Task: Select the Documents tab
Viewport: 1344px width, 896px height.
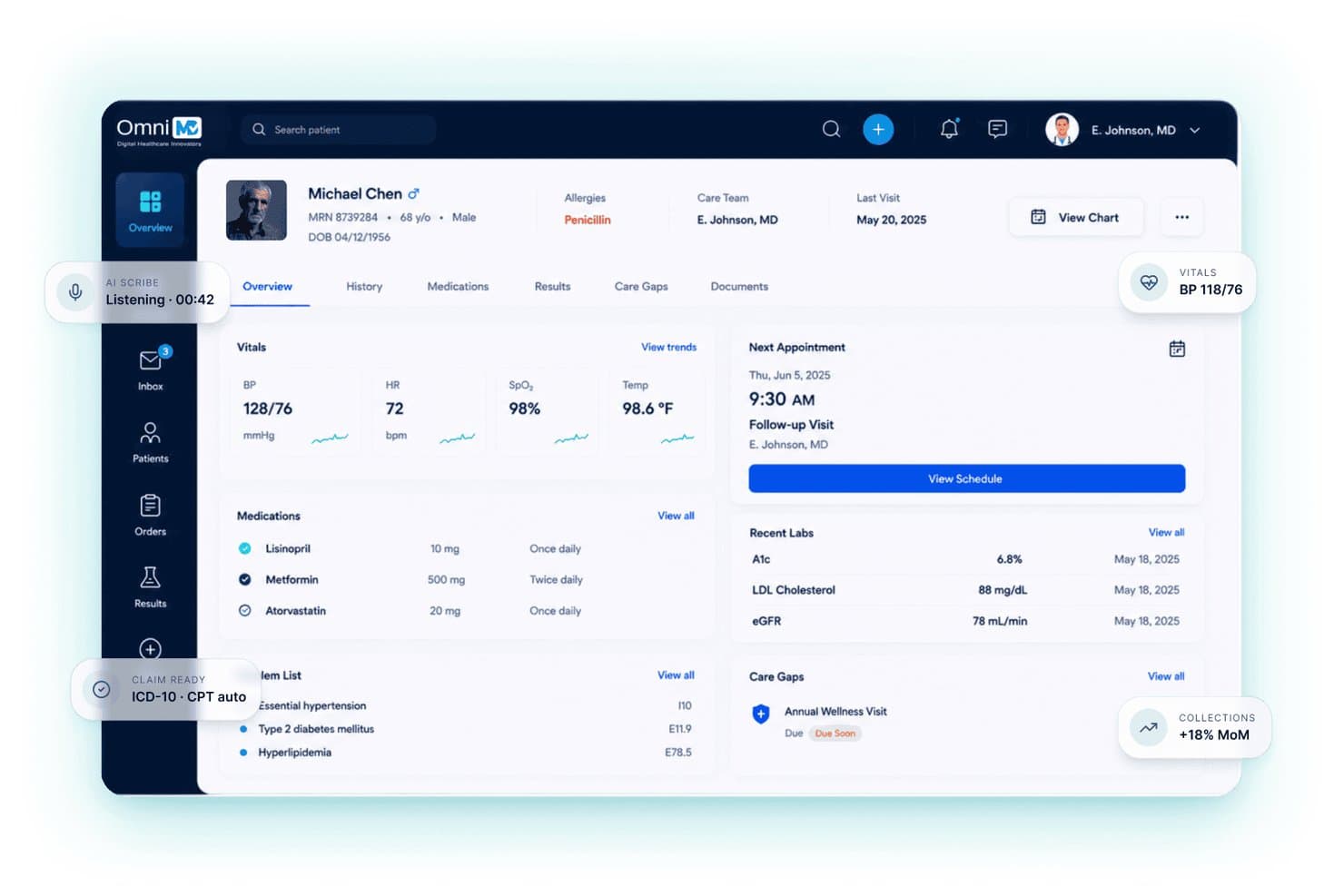Action: [x=739, y=286]
